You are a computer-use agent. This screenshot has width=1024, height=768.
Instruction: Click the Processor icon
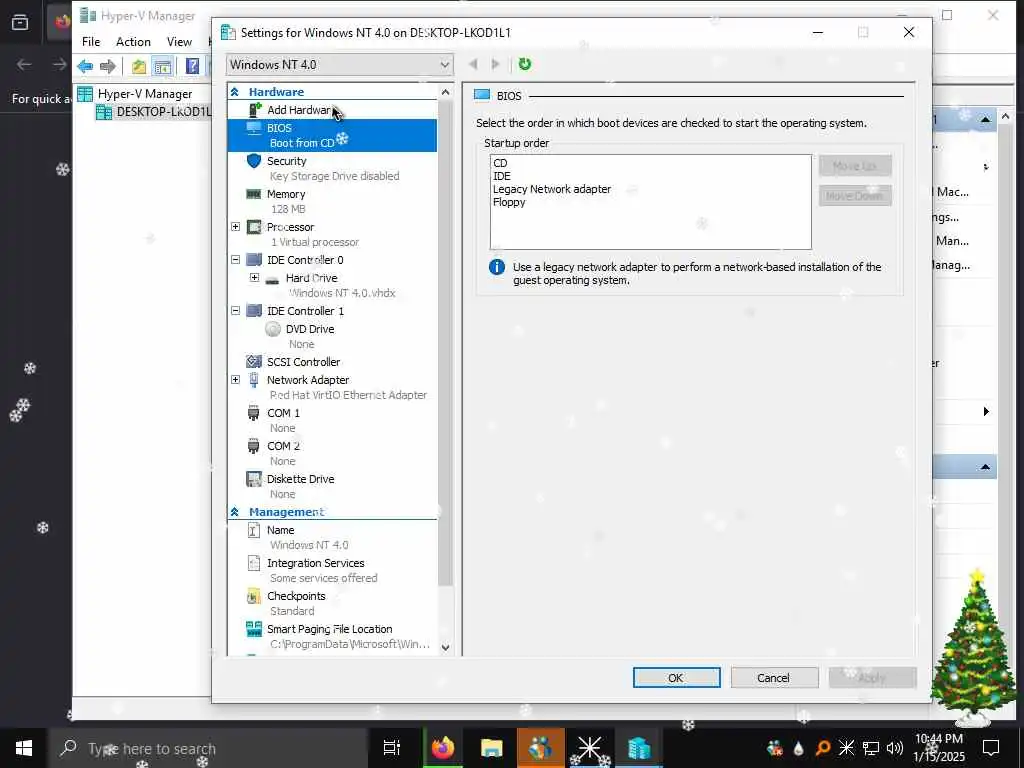(254, 227)
